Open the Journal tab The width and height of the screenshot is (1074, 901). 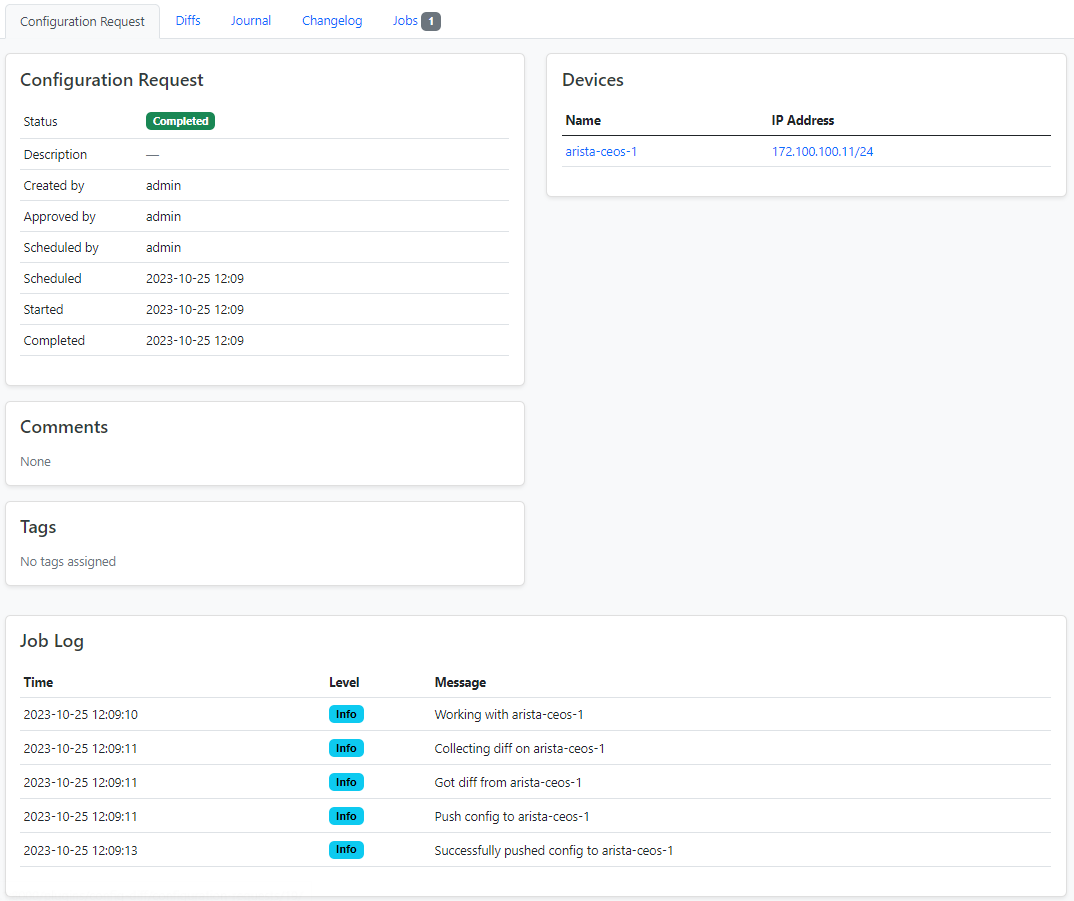(251, 21)
